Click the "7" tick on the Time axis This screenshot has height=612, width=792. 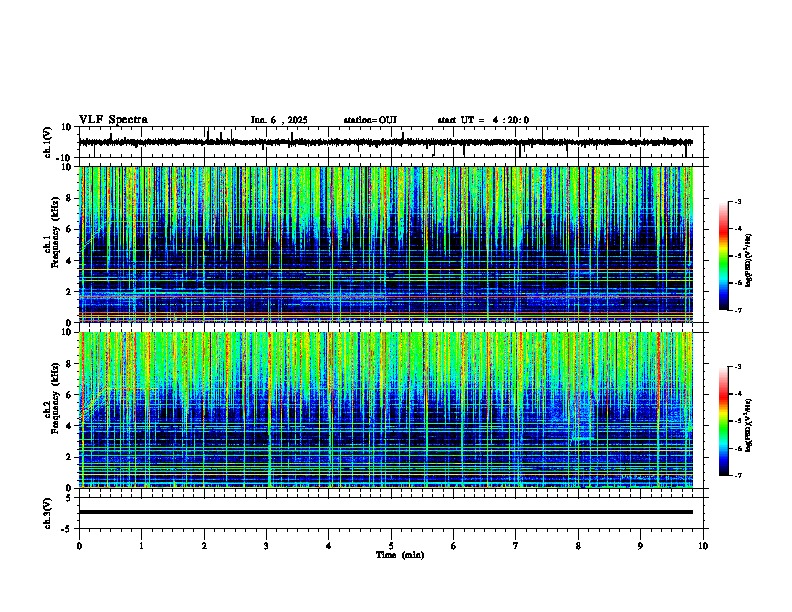(516, 546)
